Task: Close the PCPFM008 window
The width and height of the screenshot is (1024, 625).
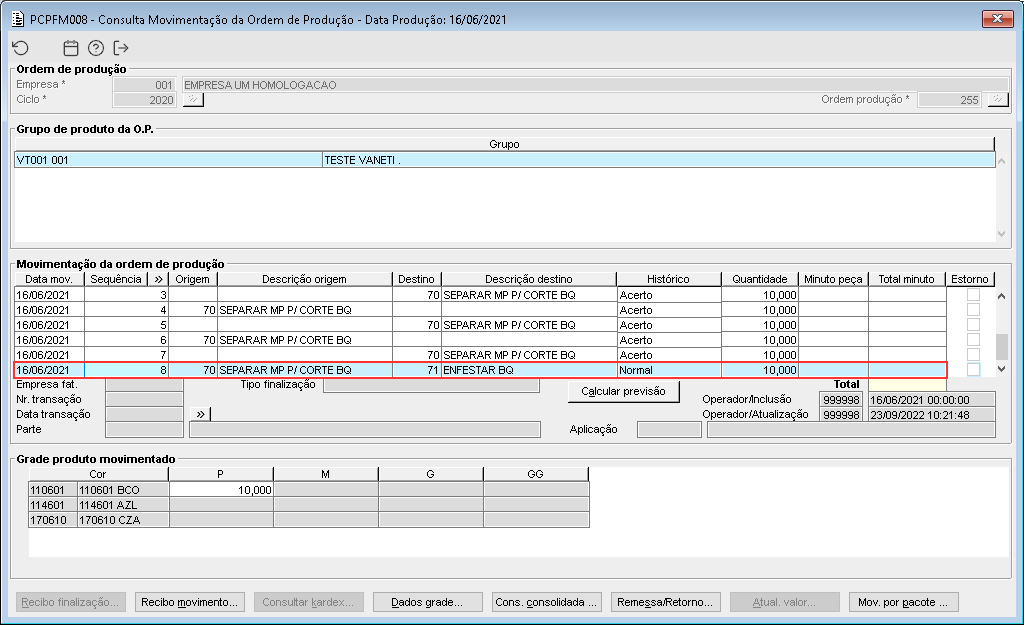Action: (997, 18)
